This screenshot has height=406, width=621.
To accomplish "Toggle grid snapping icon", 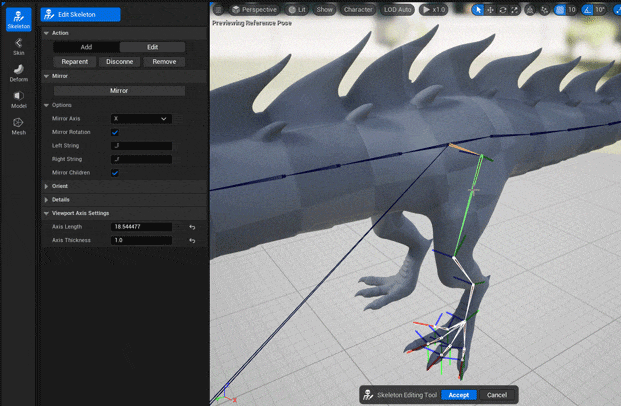I will (560, 10).
